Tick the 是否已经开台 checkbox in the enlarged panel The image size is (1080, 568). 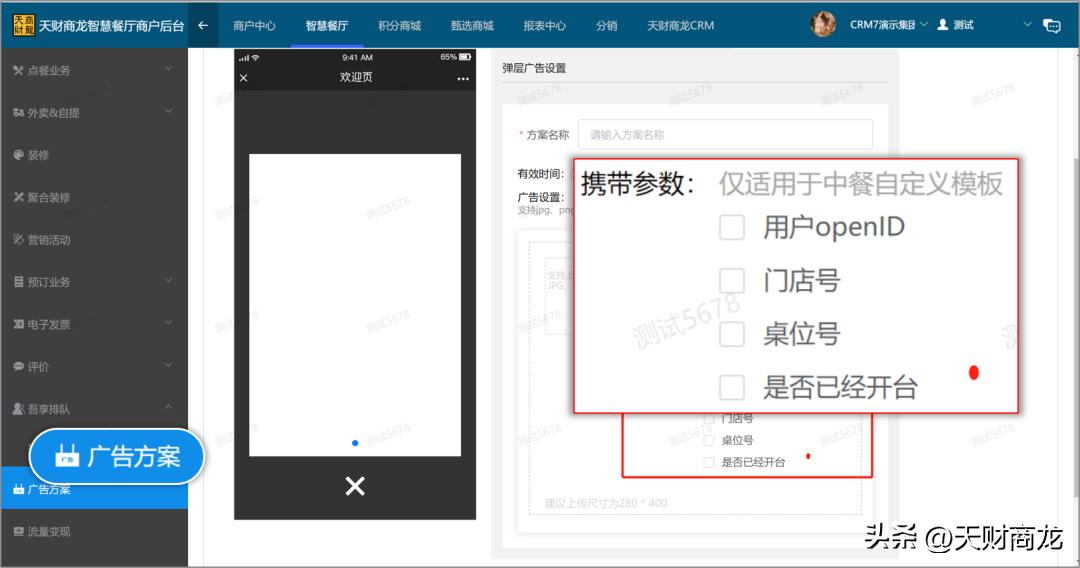(732, 387)
